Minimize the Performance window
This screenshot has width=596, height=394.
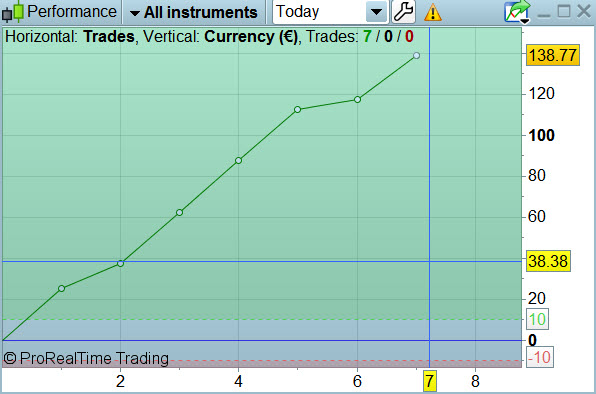tap(544, 16)
